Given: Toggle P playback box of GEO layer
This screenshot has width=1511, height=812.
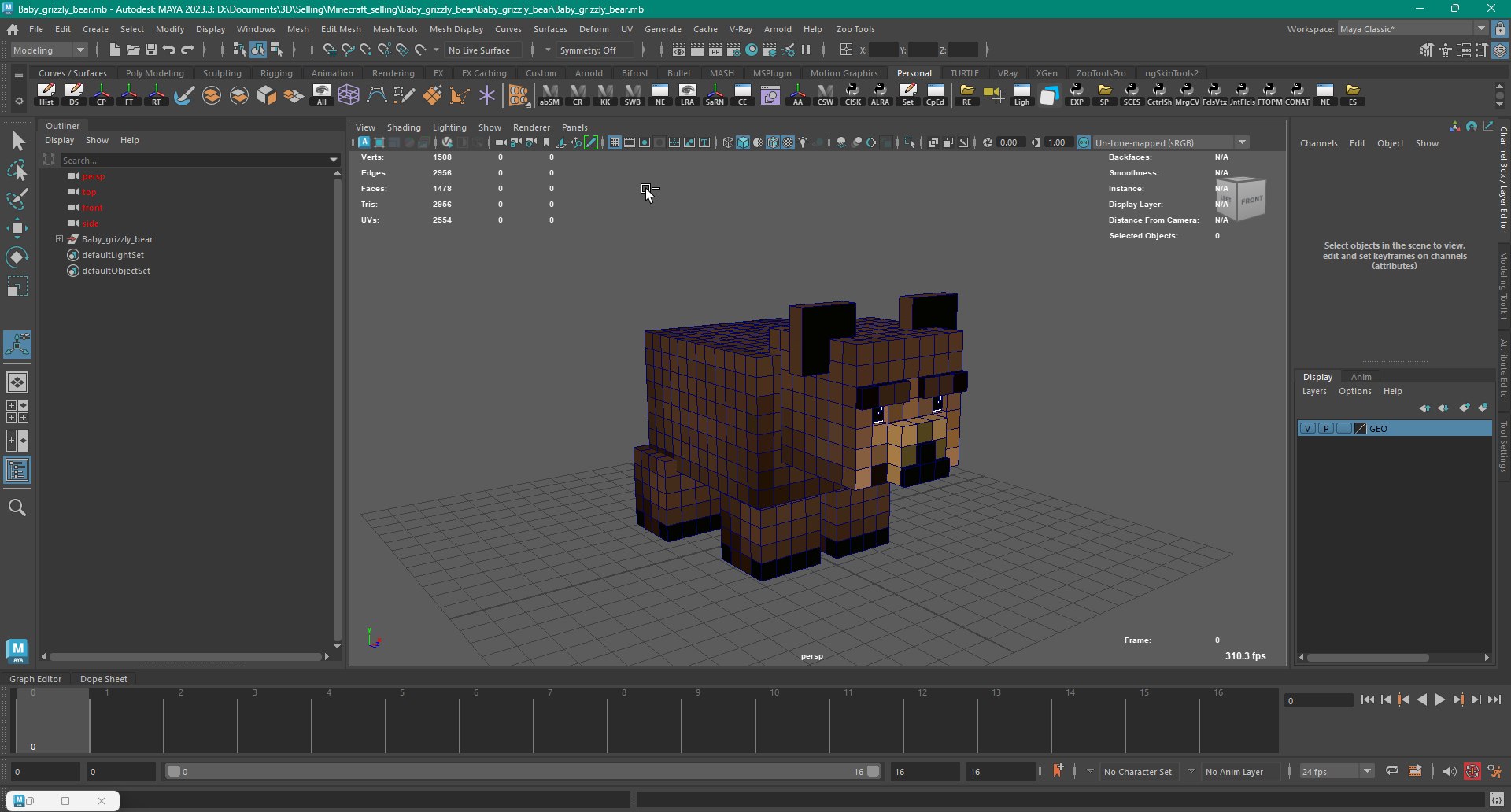Looking at the screenshot, I should (x=1326, y=428).
